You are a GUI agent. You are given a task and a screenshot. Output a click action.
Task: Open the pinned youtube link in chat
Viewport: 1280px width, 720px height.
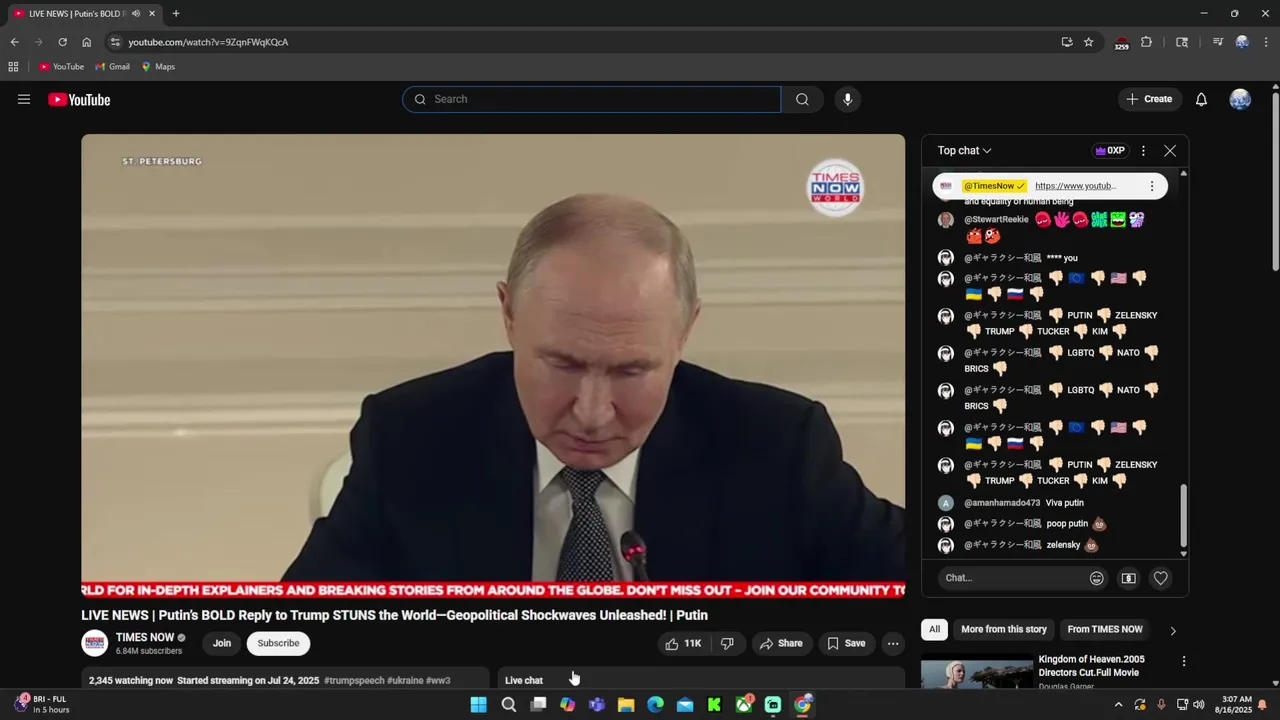click(1076, 186)
